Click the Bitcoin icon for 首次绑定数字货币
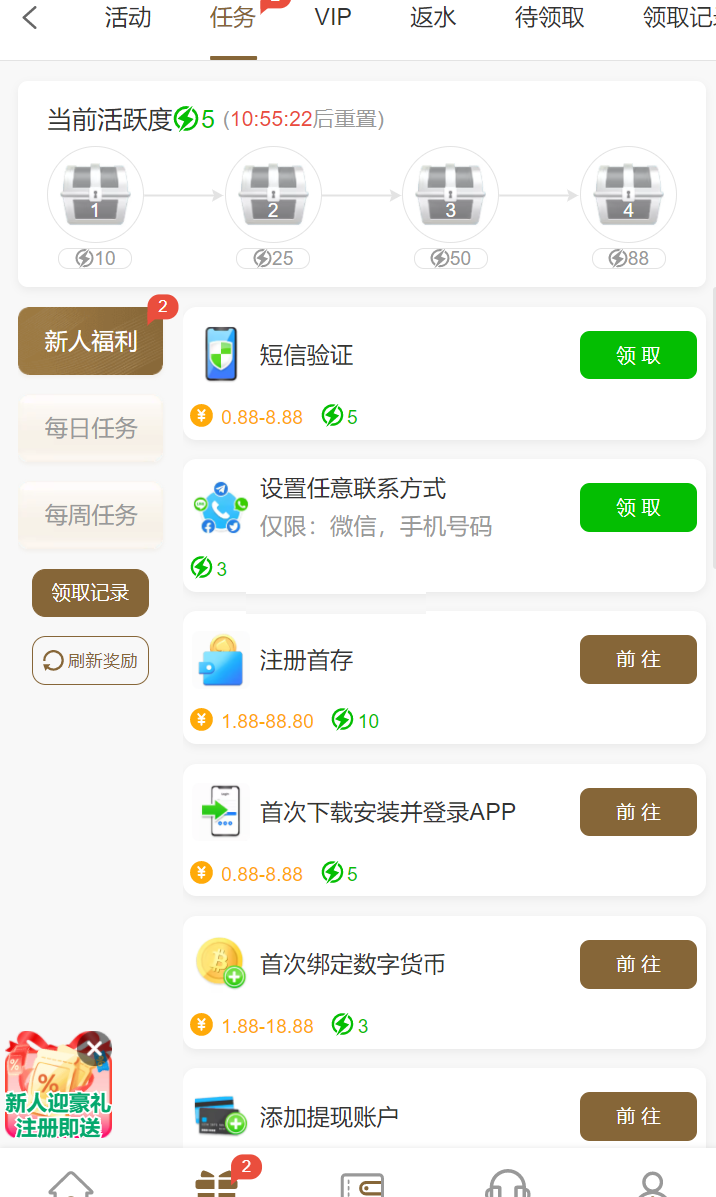 tap(220, 964)
